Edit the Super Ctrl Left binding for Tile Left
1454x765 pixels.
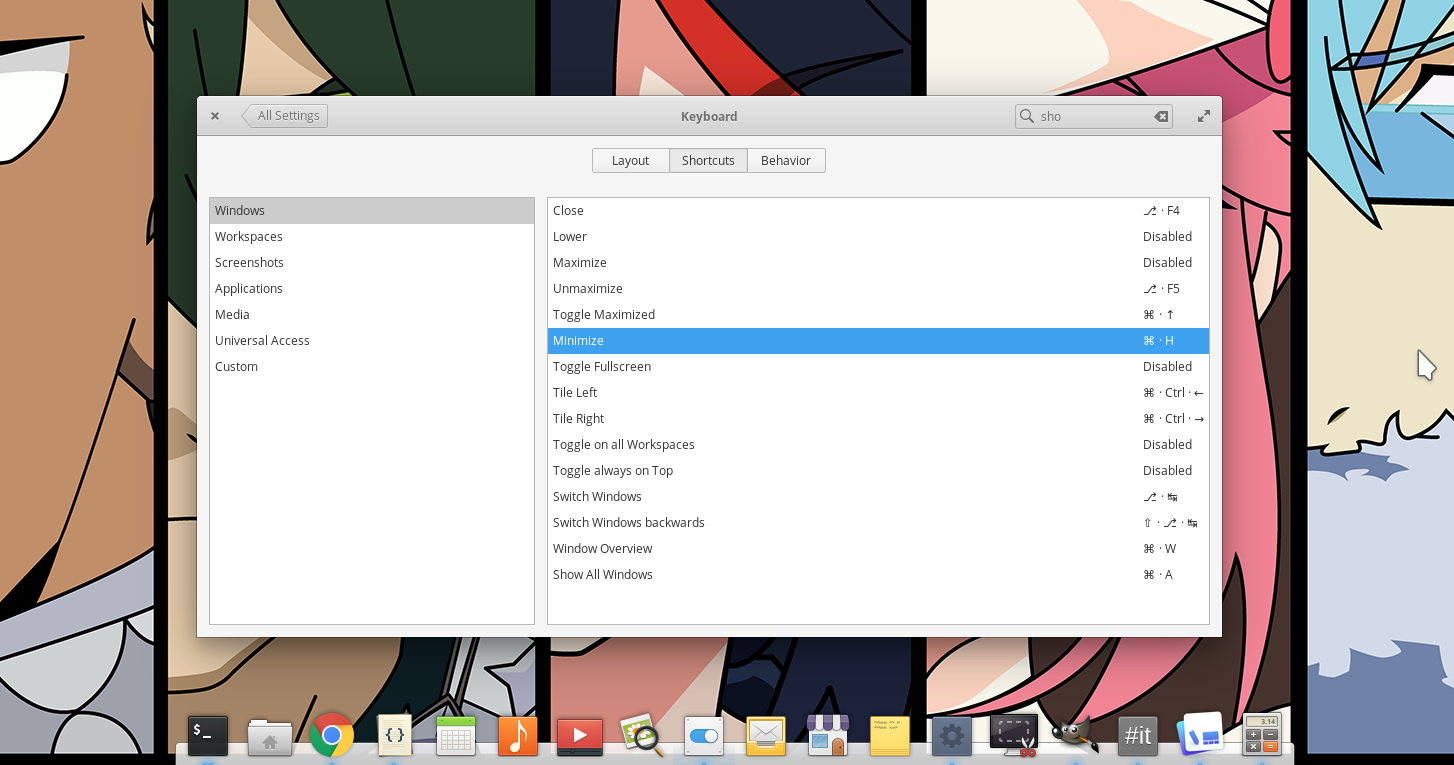tap(1173, 392)
